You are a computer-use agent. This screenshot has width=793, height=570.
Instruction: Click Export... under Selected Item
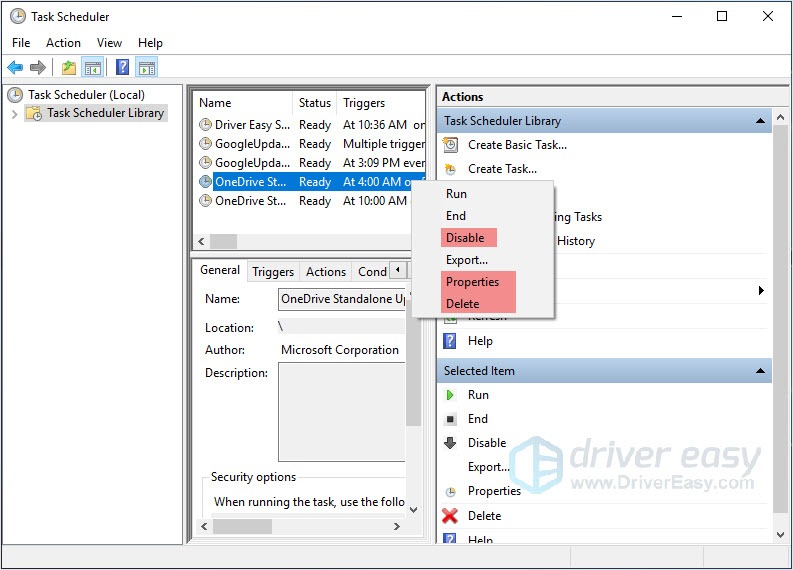tap(489, 467)
